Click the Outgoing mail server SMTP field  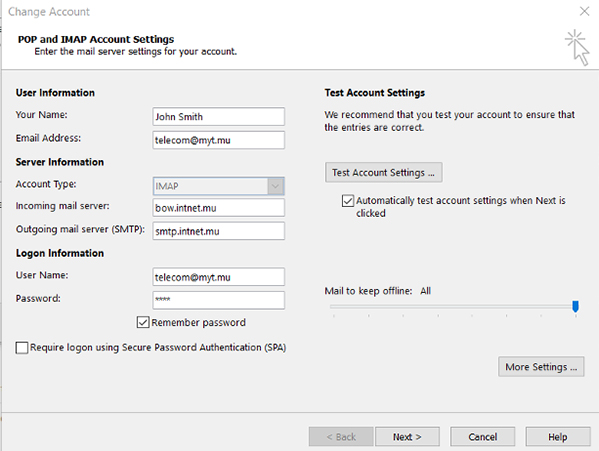[219, 231]
